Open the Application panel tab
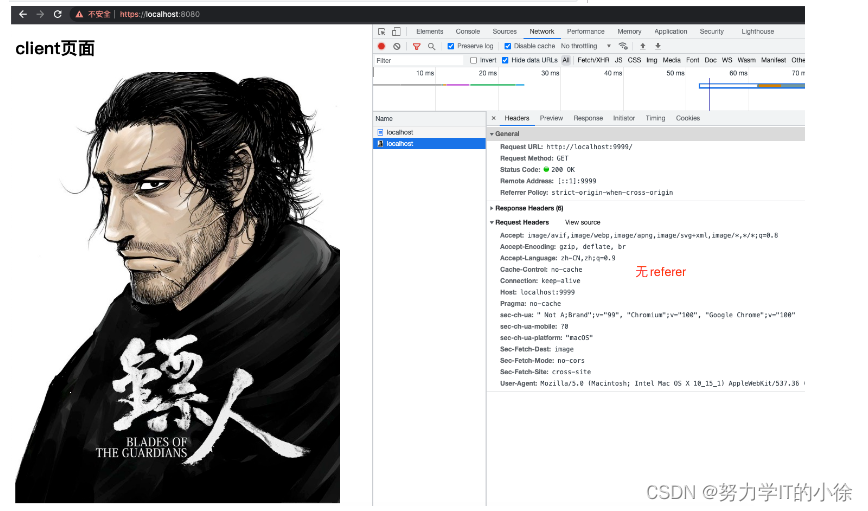This screenshot has width=868, height=511. pos(670,32)
